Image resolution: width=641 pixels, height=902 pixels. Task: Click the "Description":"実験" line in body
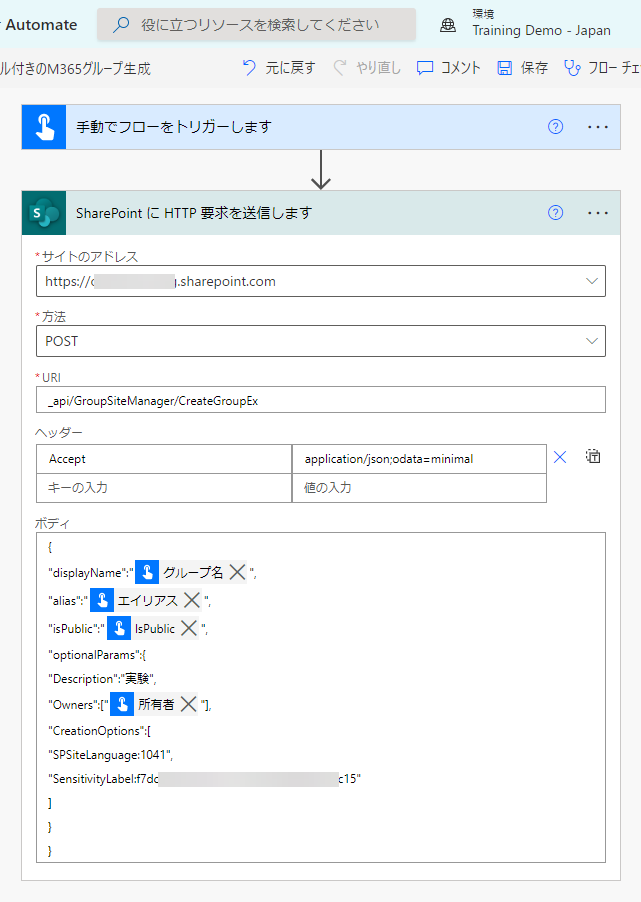click(x=102, y=679)
